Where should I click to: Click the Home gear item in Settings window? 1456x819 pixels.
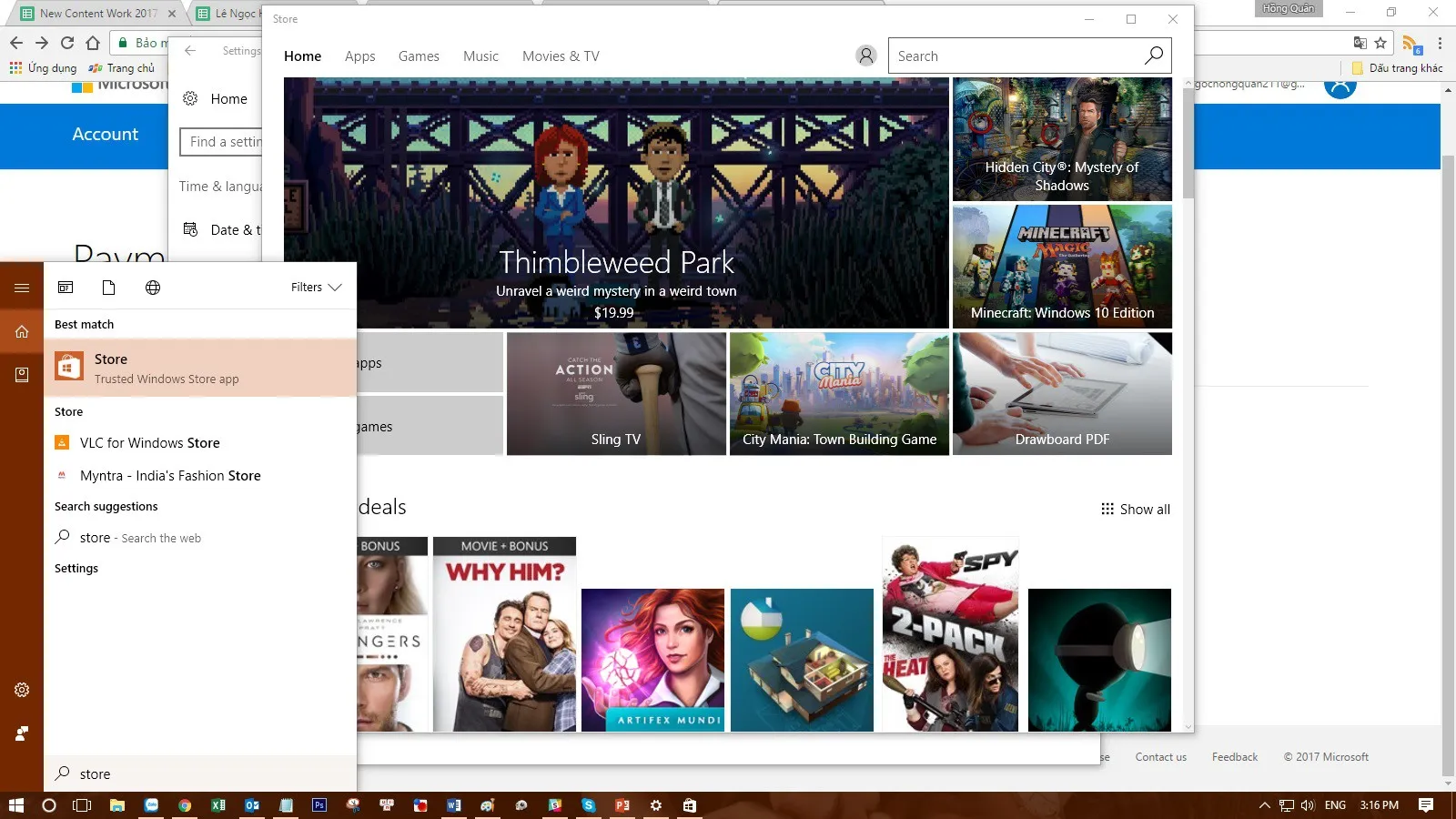(x=215, y=99)
